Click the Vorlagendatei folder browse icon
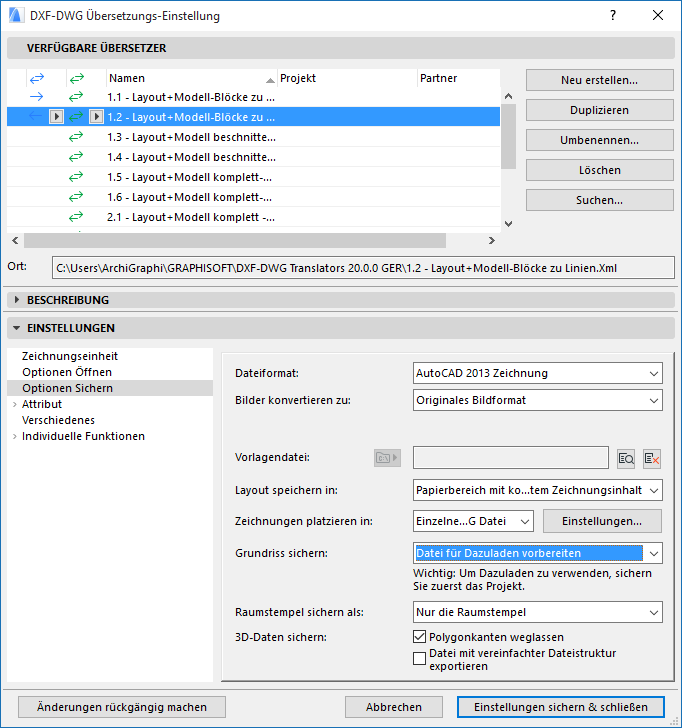The image size is (682, 728). pos(387,458)
